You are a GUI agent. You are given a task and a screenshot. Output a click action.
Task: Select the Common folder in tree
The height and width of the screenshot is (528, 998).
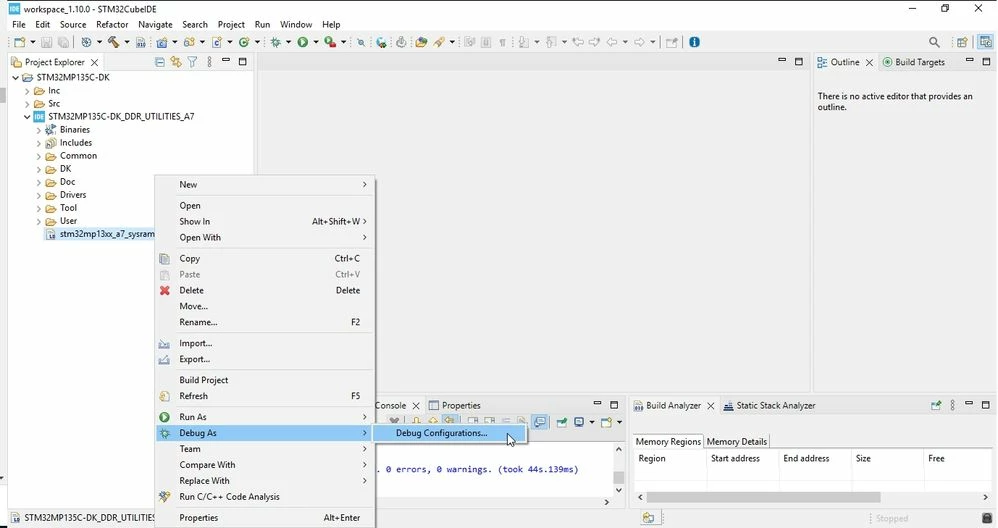click(x=78, y=156)
